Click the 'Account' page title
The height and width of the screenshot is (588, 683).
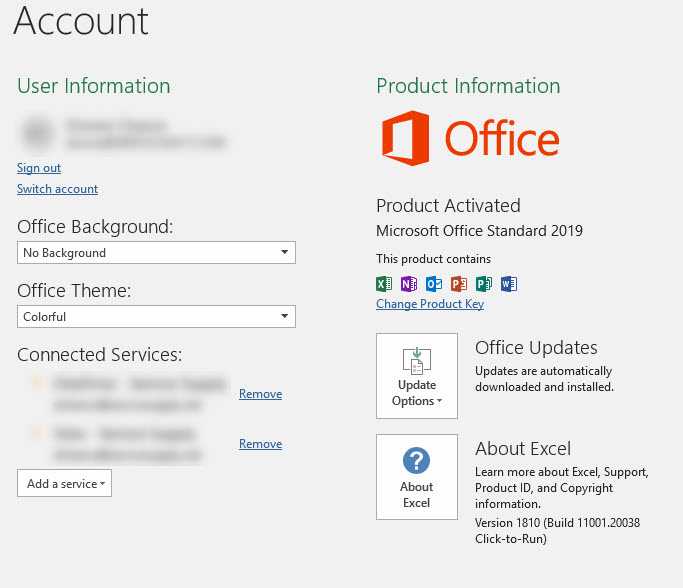tap(81, 20)
